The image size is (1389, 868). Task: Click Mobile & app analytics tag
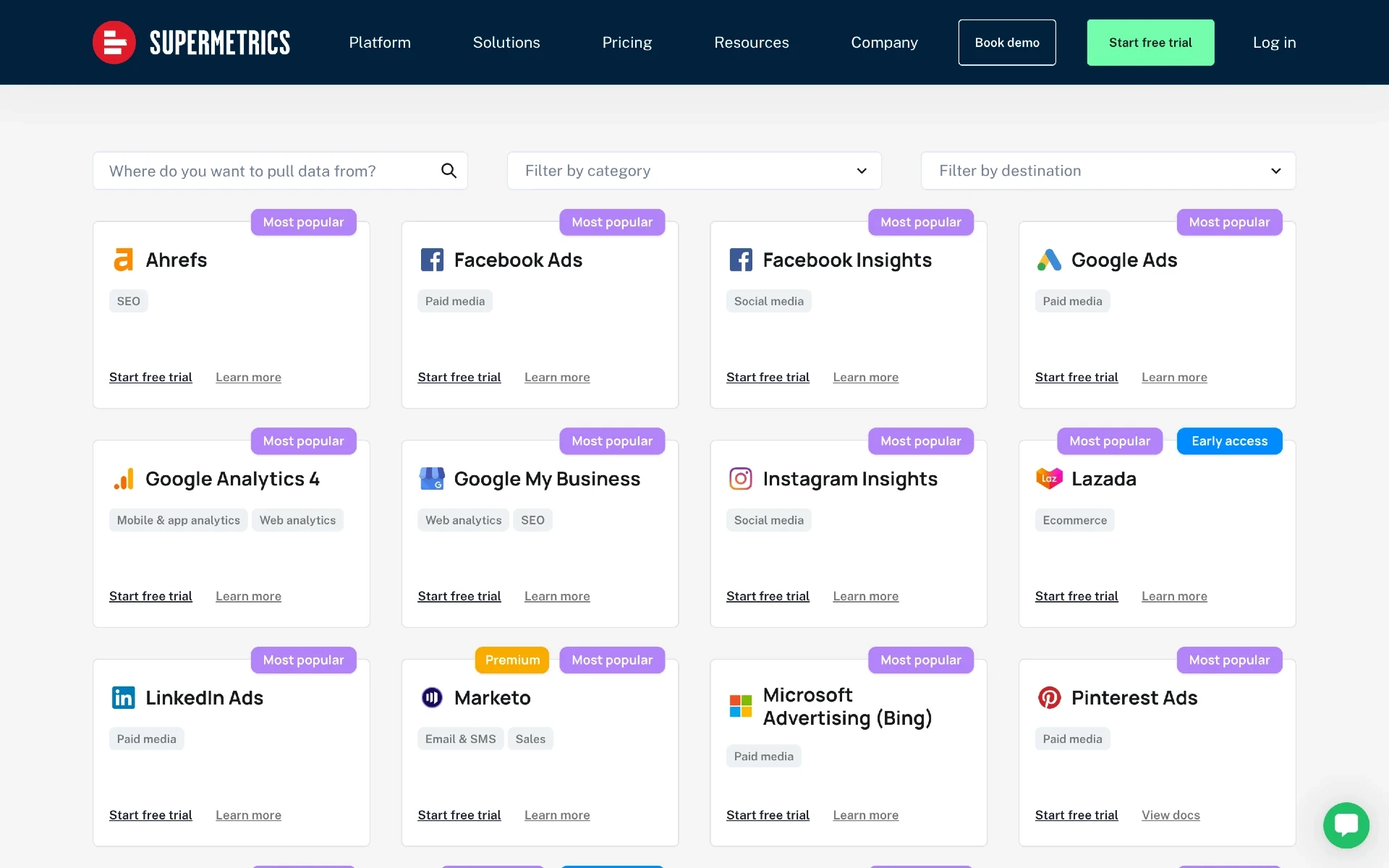point(179,520)
